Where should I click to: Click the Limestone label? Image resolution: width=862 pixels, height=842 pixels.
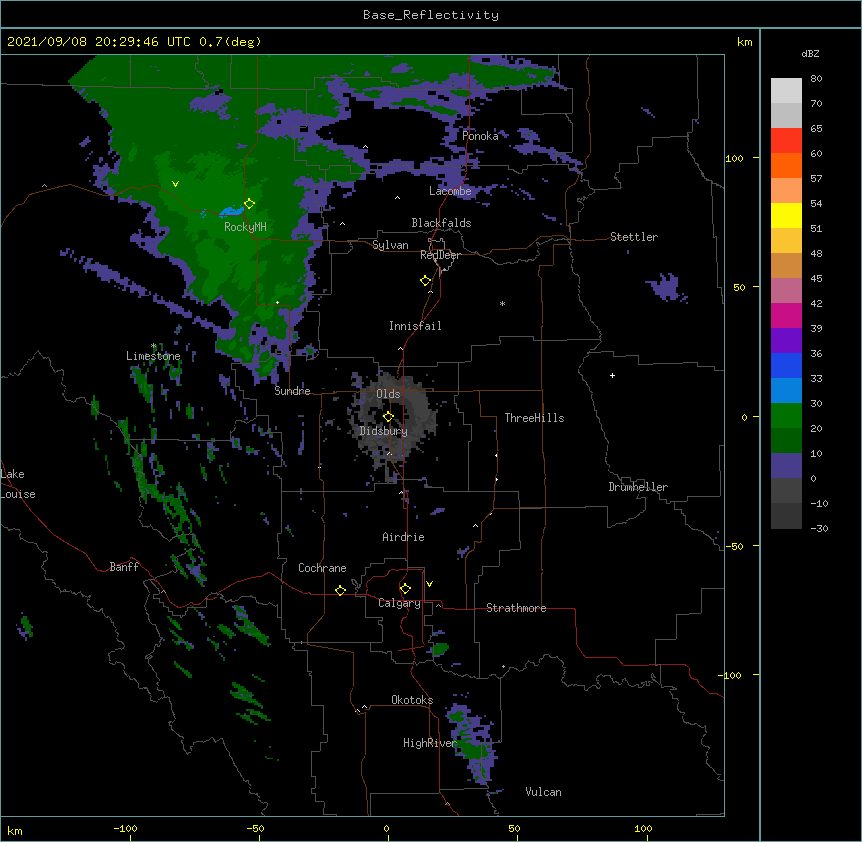click(x=153, y=356)
